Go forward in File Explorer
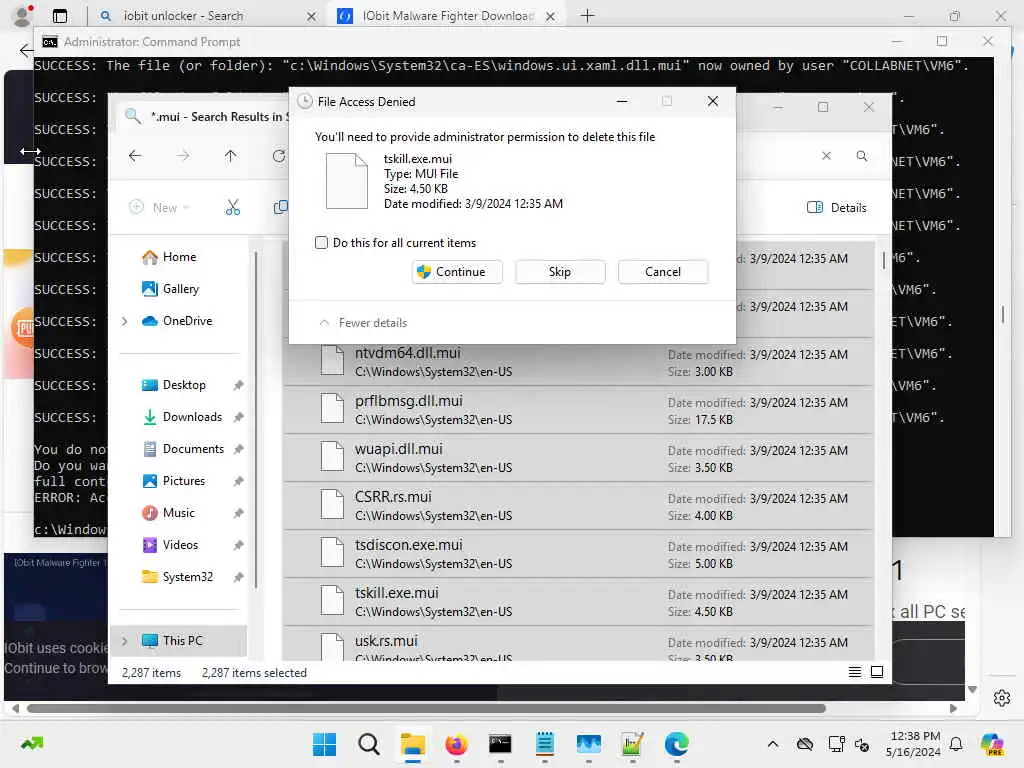This screenshot has width=1024, height=768. click(x=183, y=156)
